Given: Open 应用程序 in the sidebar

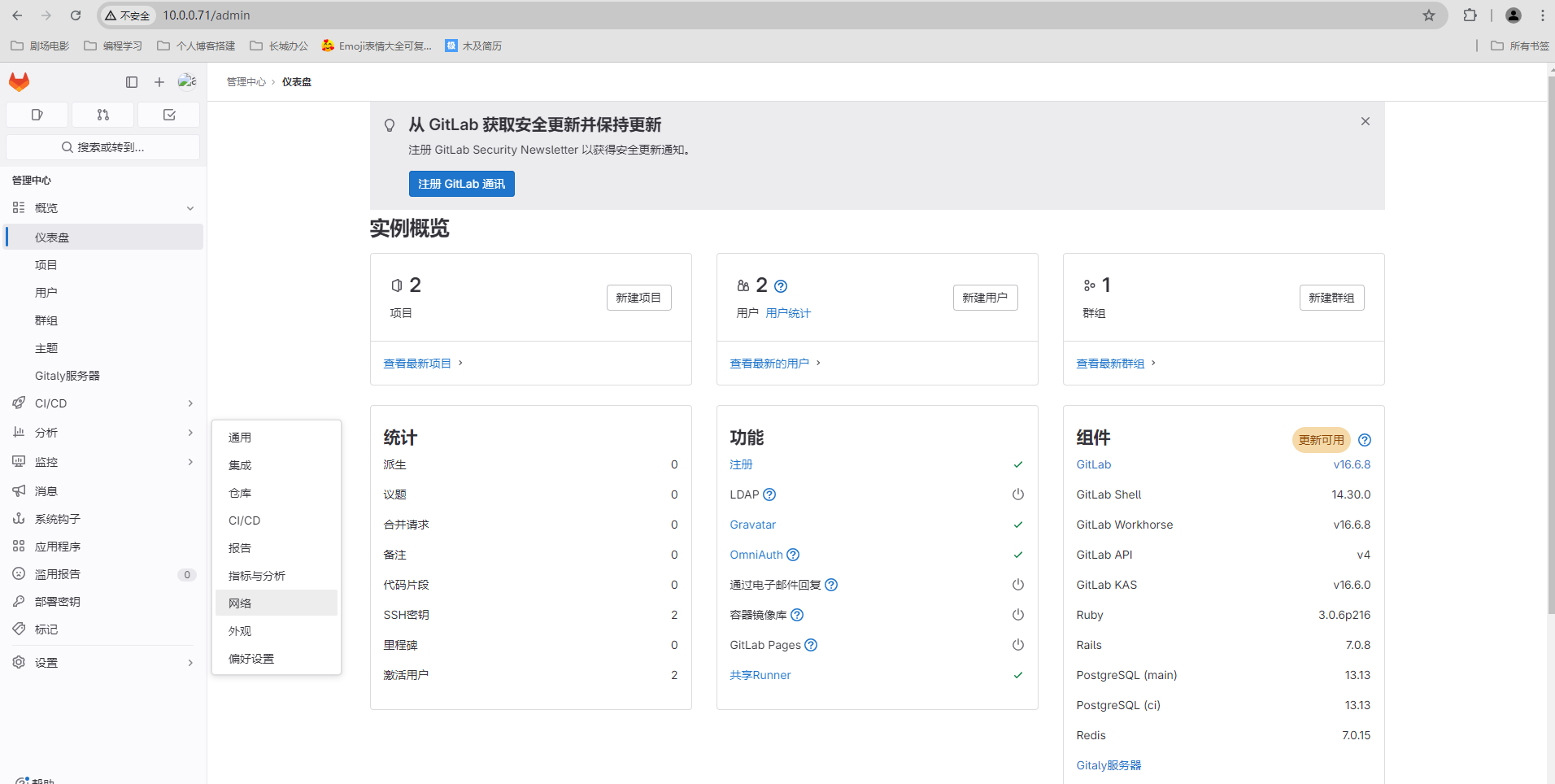Looking at the screenshot, I should (x=103, y=547).
